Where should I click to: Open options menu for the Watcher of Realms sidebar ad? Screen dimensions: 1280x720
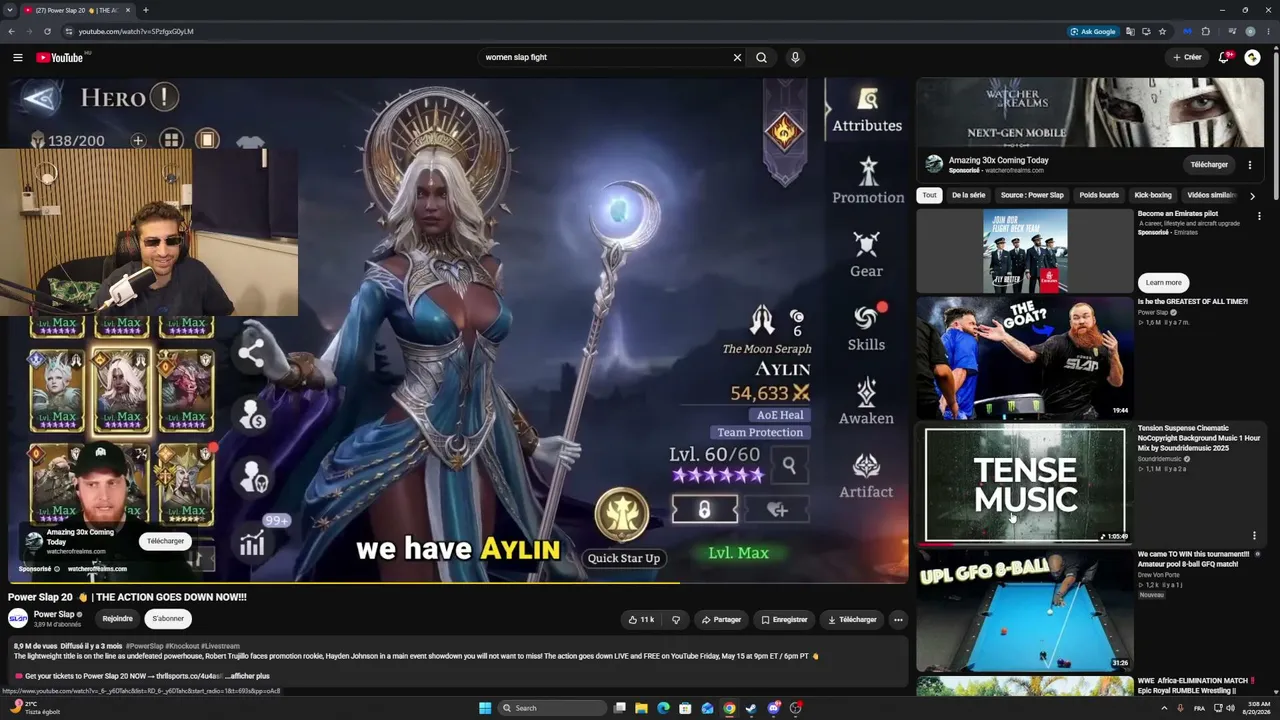[x=1249, y=165]
